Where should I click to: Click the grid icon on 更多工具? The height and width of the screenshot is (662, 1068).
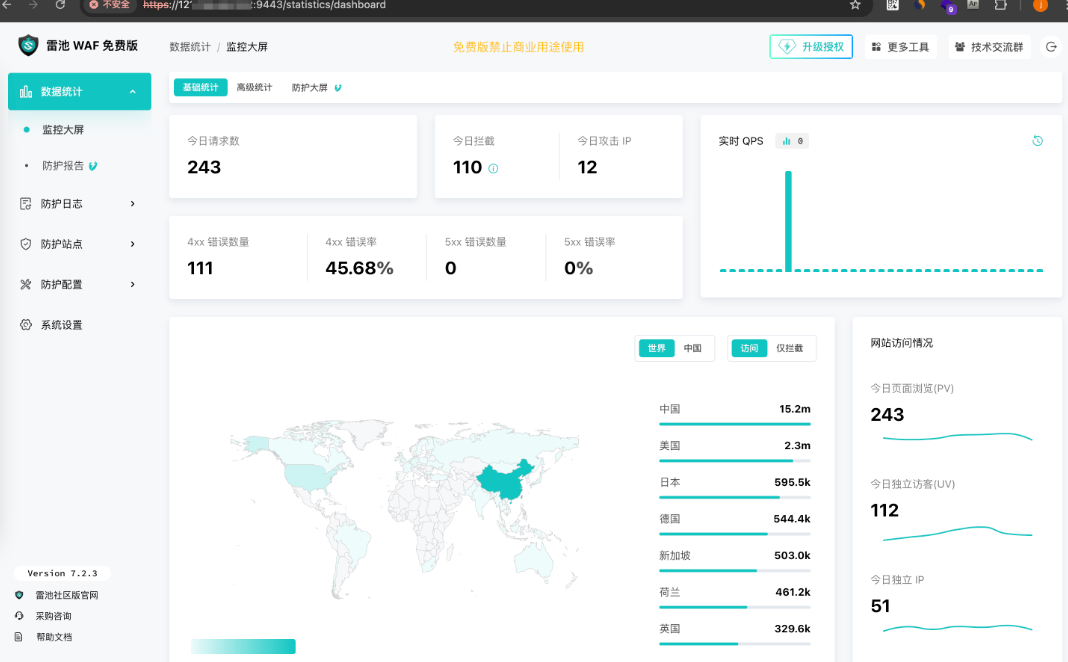(x=877, y=47)
